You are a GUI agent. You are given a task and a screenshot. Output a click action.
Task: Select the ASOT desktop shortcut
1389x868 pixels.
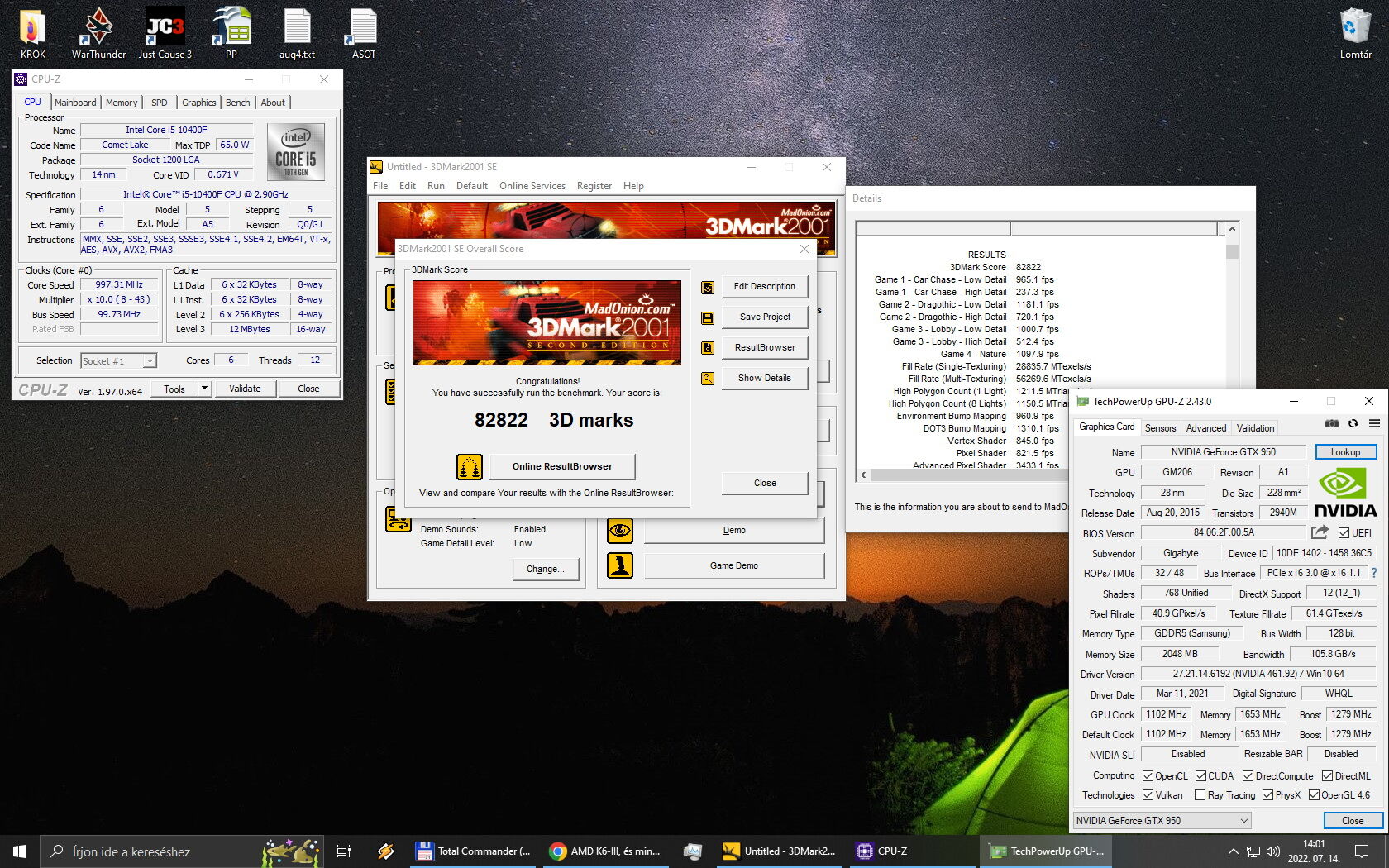364,33
